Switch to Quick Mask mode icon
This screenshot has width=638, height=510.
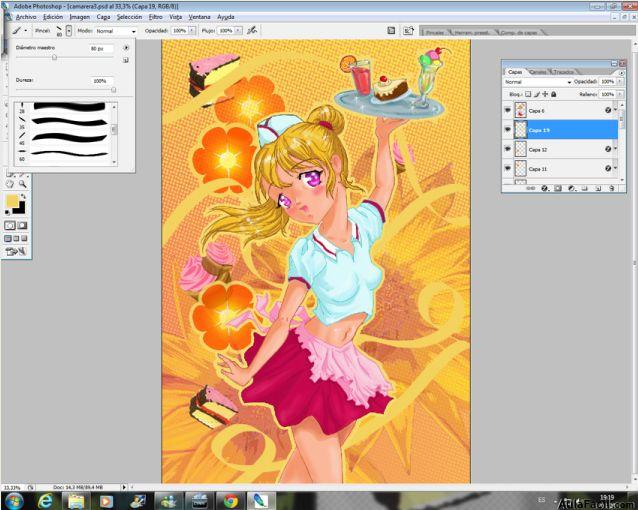(x=22, y=225)
